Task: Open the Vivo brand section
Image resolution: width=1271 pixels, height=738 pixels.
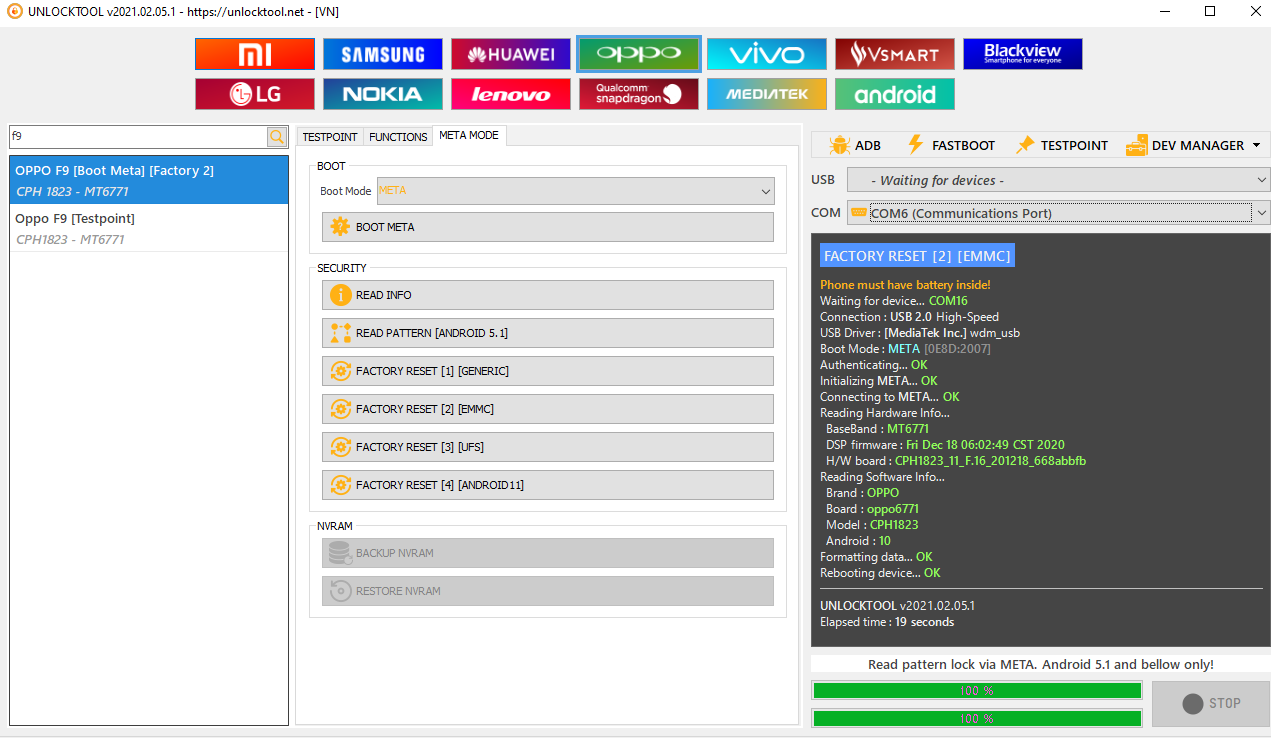Action: tap(767, 54)
